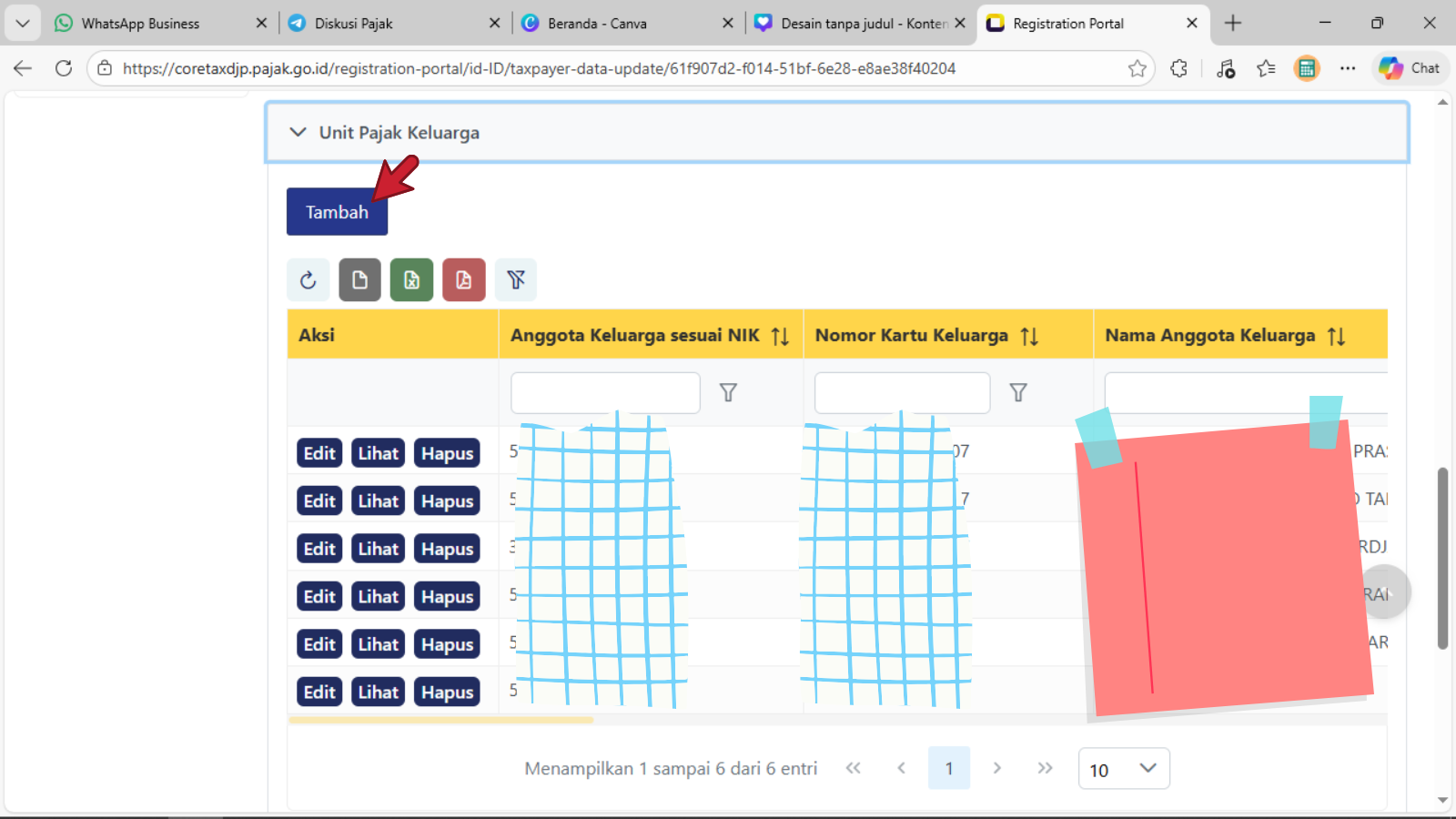Open filter for Nomor Kartu Keluarga column

(x=1018, y=393)
